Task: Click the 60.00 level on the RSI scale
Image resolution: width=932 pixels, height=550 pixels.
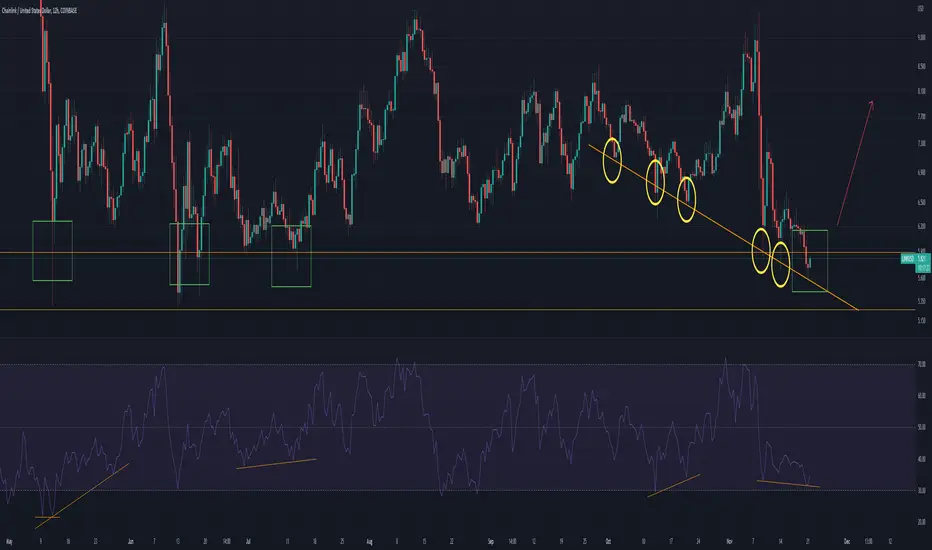Action: click(x=921, y=395)
